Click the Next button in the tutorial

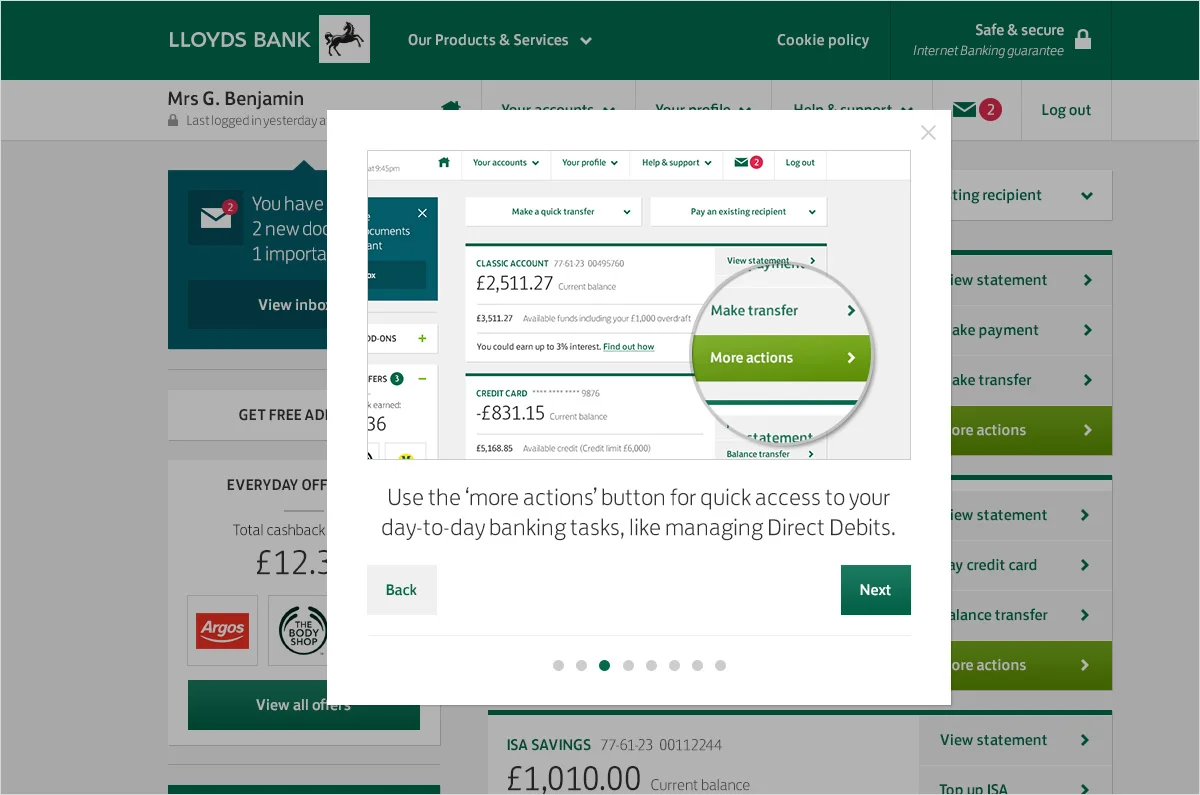pos(875,590)
